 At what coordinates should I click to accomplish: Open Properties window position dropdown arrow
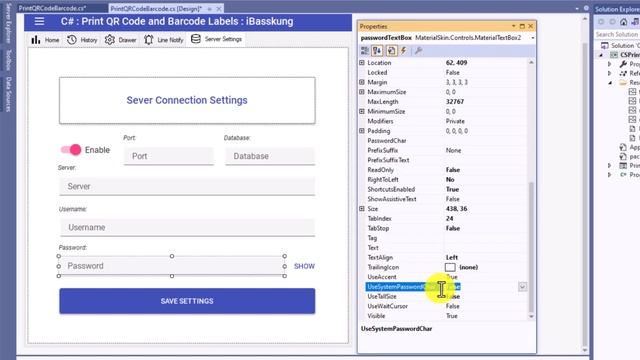pos(513,26)
